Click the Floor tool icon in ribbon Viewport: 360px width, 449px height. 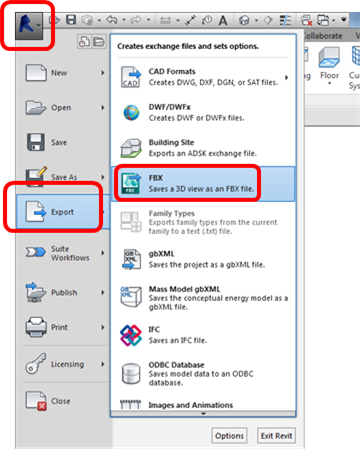[x=329, y=57]
